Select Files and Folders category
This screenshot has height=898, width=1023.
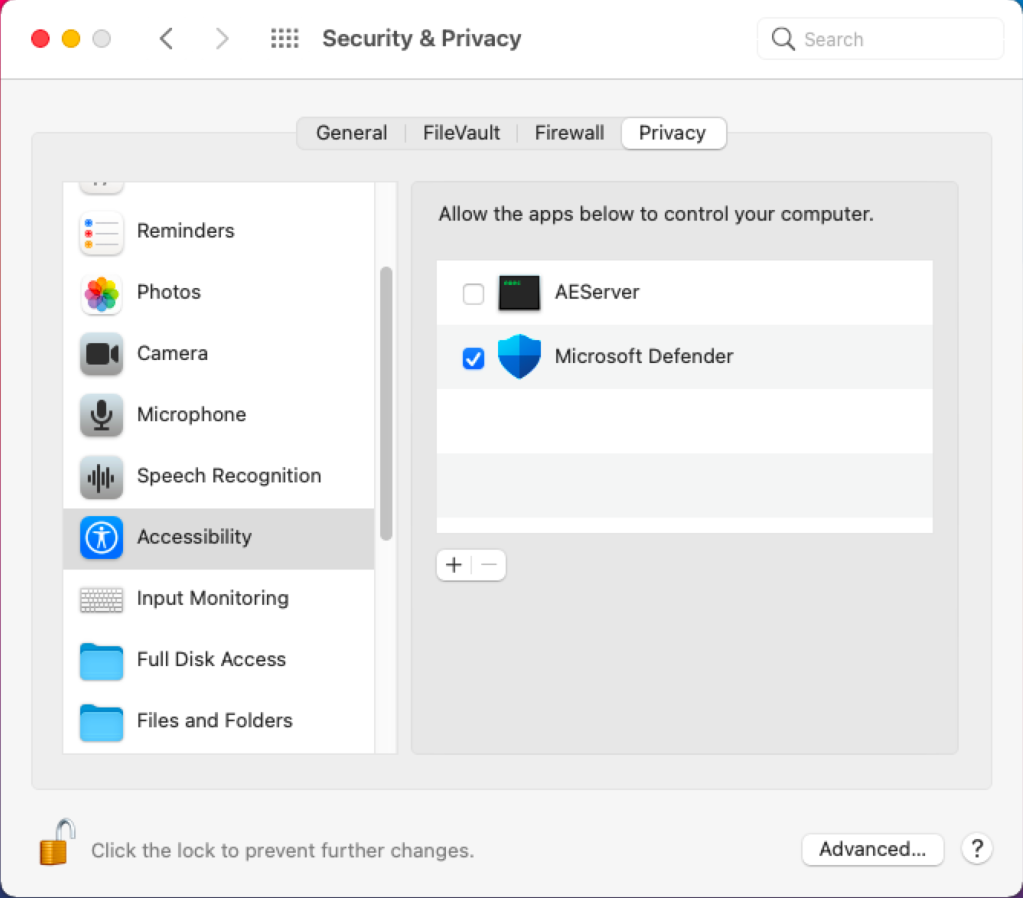tap(219, 721)
